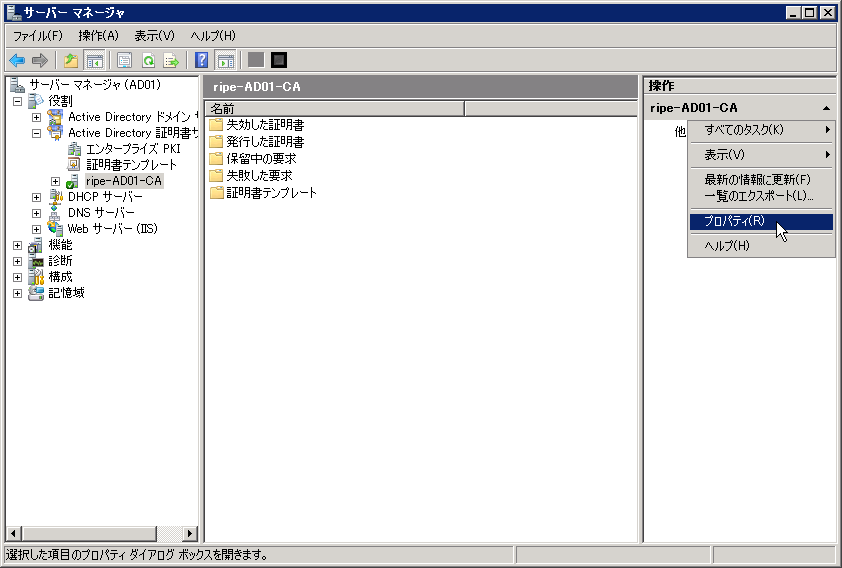842x568 pixels.
Task: Expand the DNS サーバー node
Action: pyautogui.click(x=36, y=213)
